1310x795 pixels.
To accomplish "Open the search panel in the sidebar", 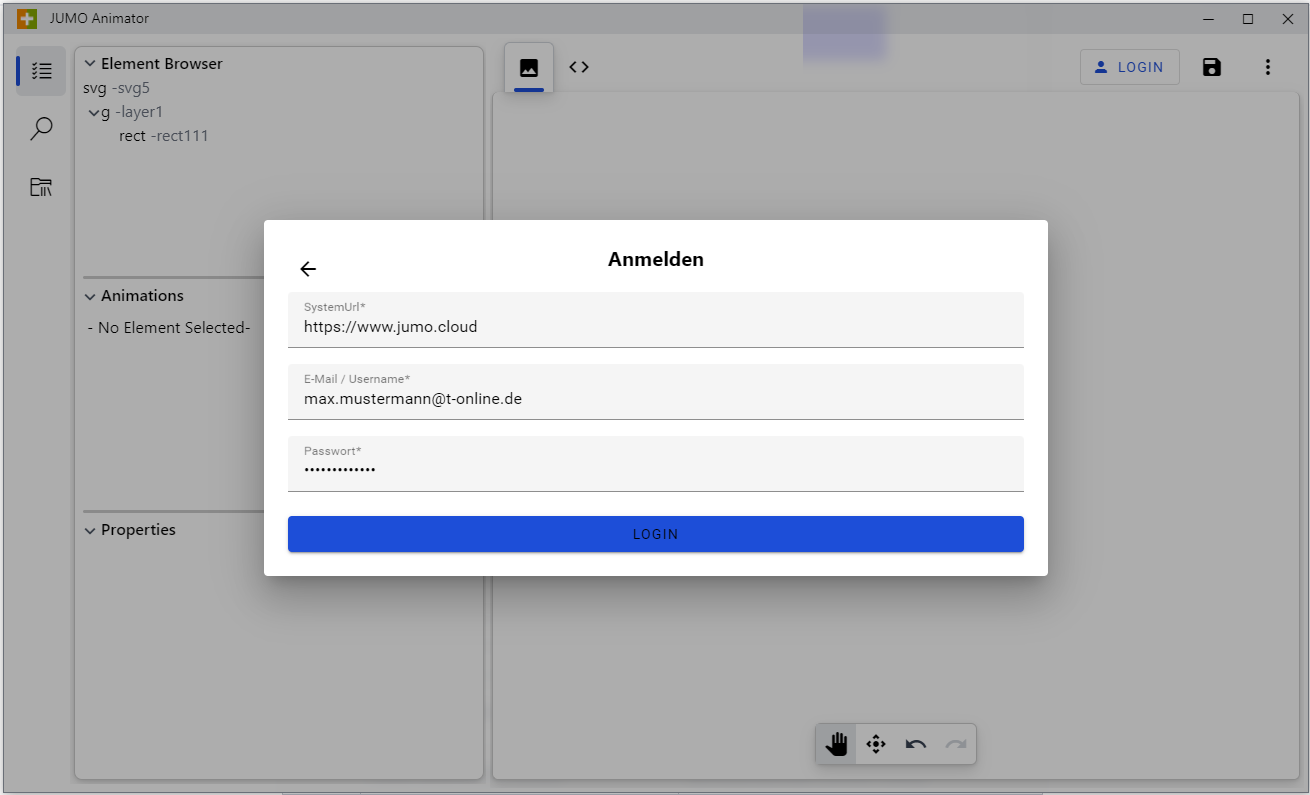I will pos(41,129).
